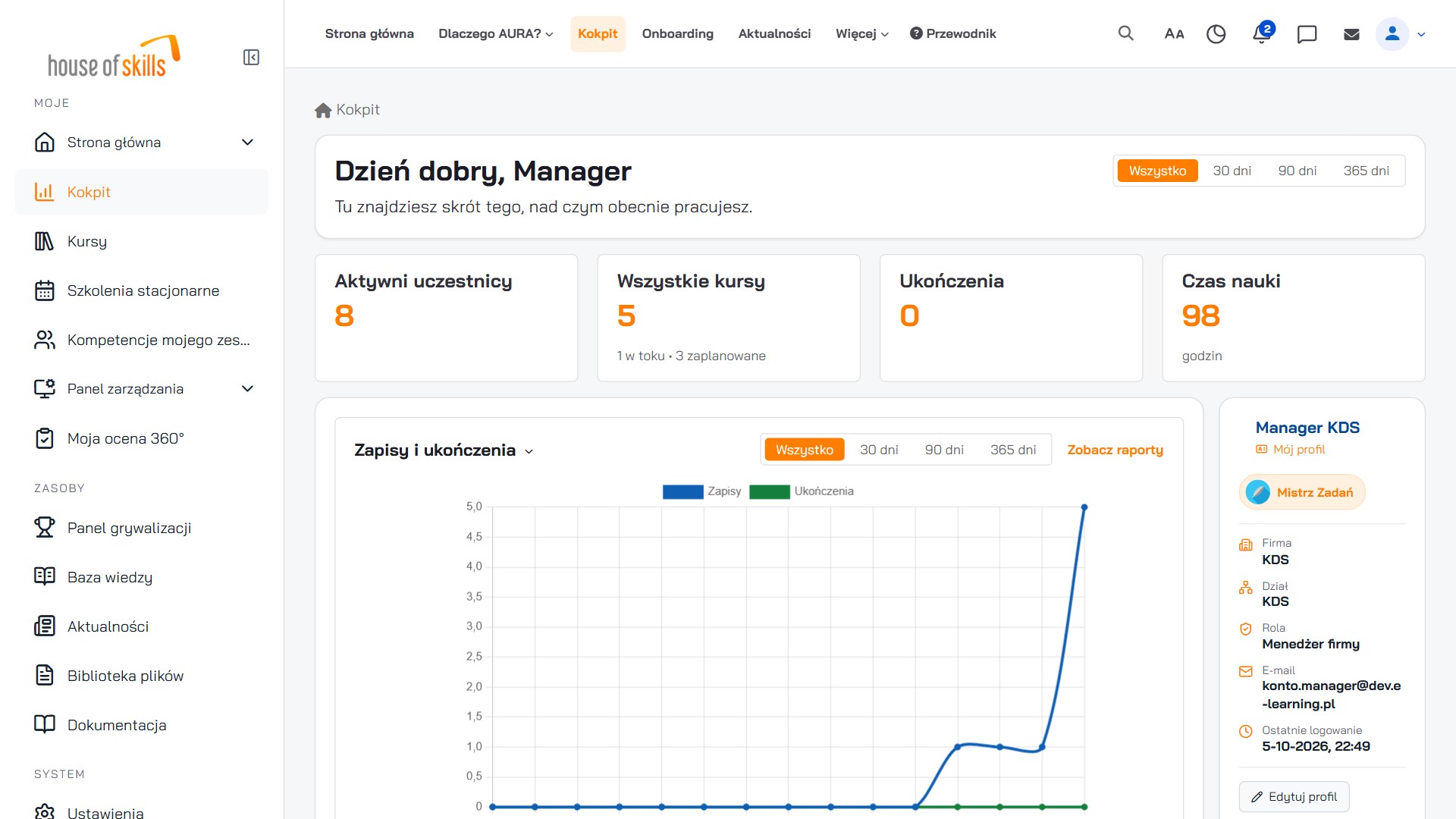Select Wszystko in greeting card filter
This screenshot has width=1456, height=819.
click(1157, 171)
